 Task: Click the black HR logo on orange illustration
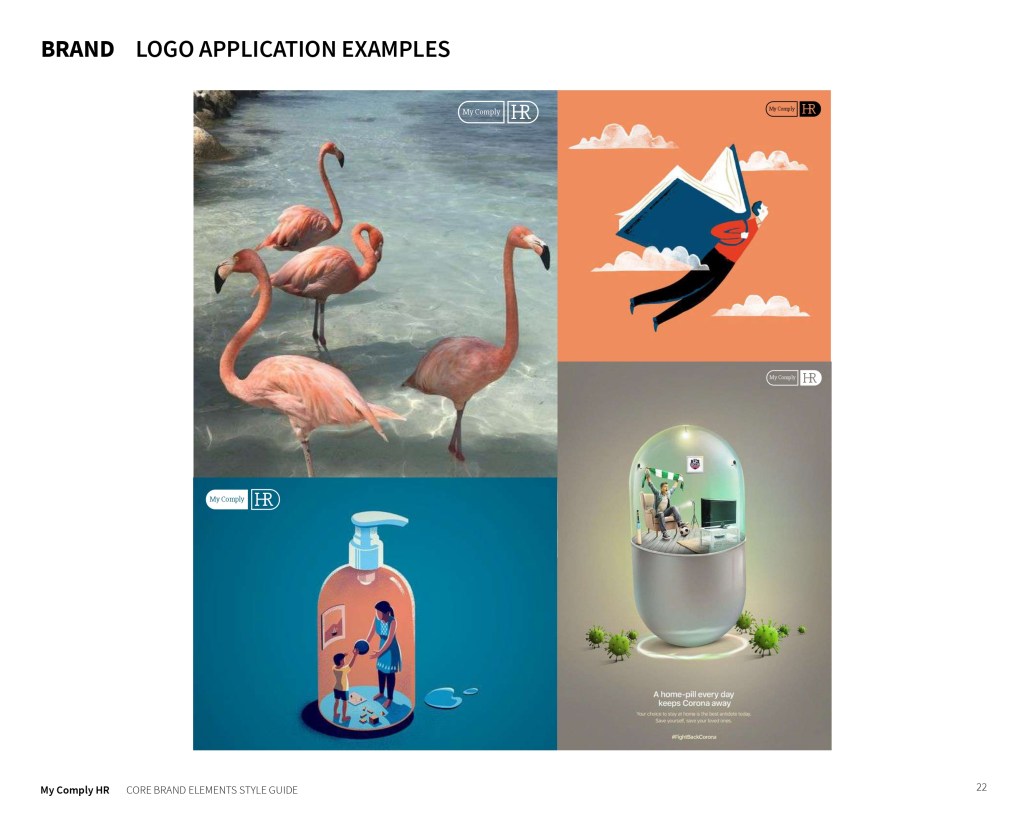click(793, 109)
